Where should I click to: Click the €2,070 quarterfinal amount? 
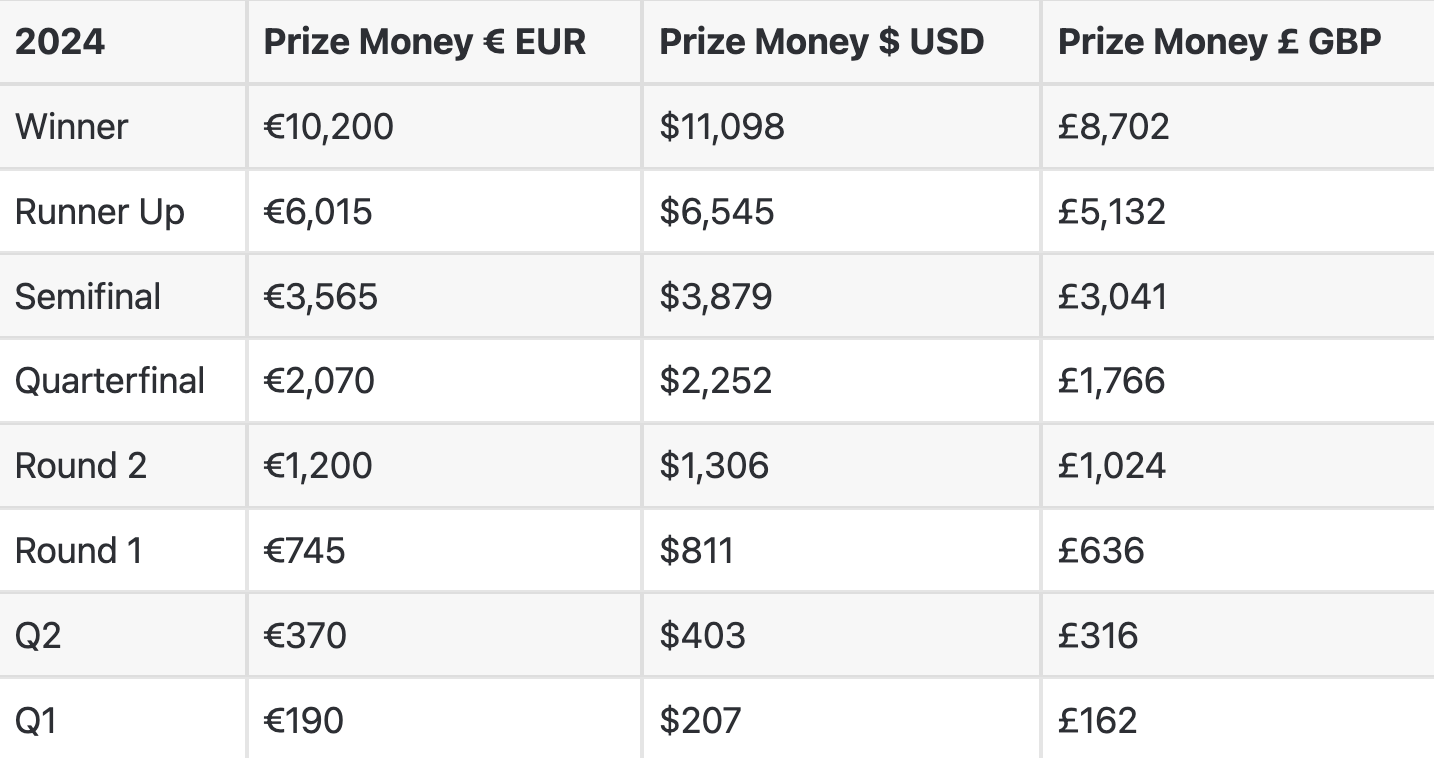pos(319,381)
